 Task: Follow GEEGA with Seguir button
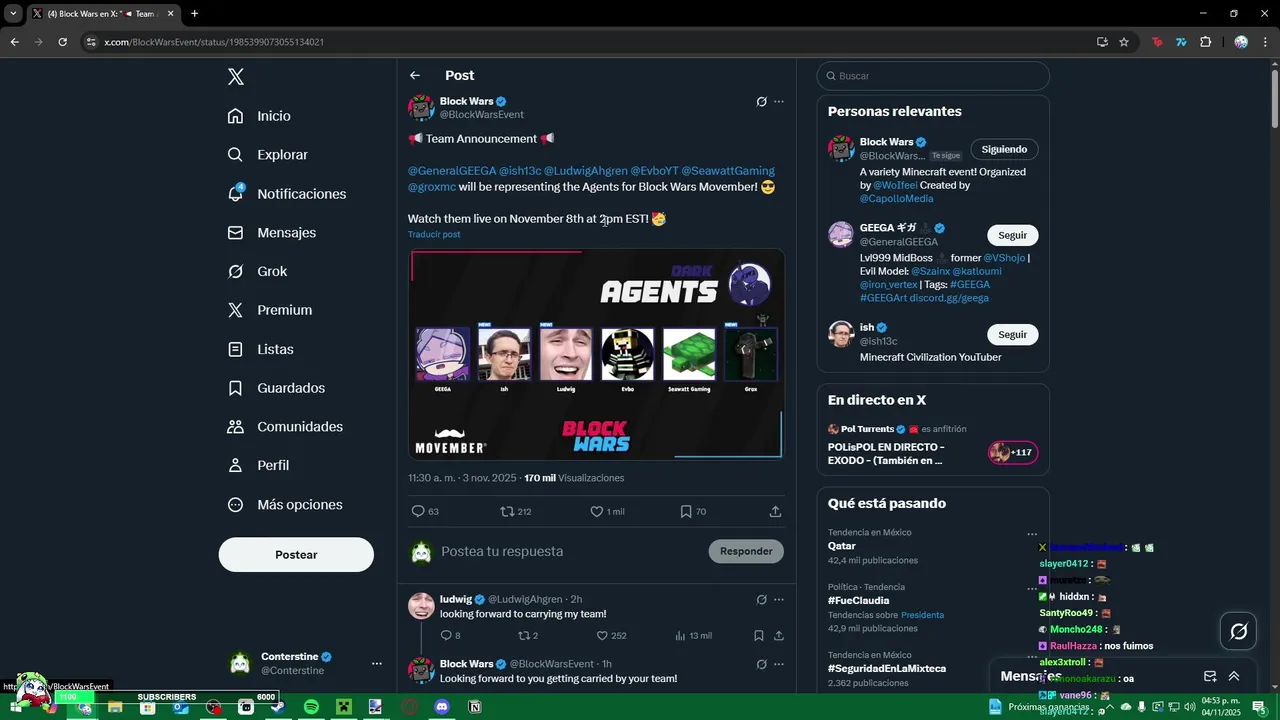[1012, 235]
